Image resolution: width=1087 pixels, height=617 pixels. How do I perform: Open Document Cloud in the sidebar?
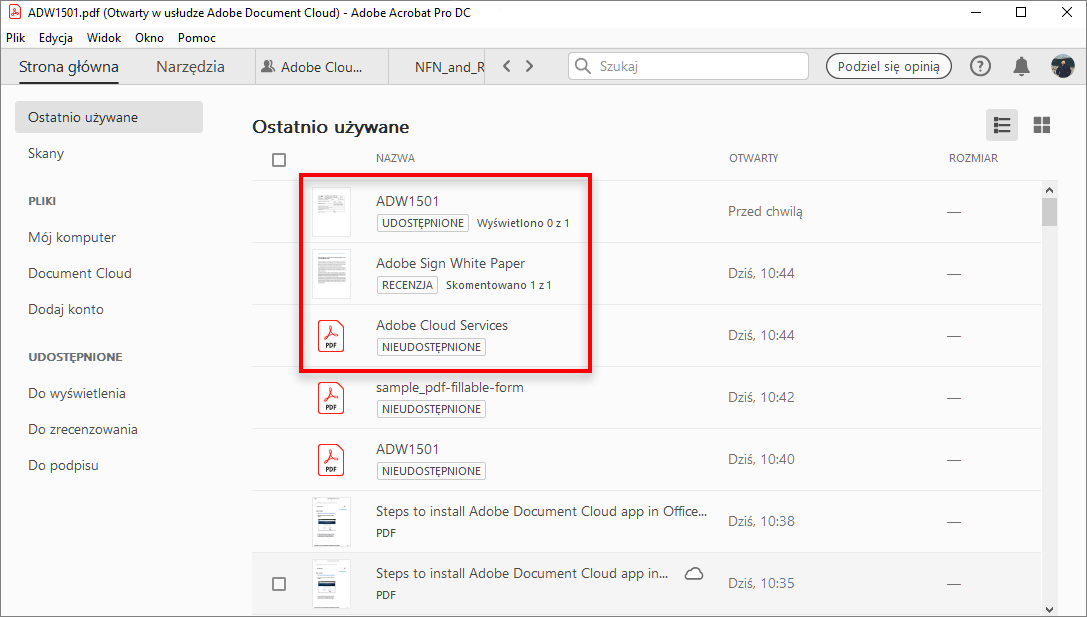click(80, 273)
